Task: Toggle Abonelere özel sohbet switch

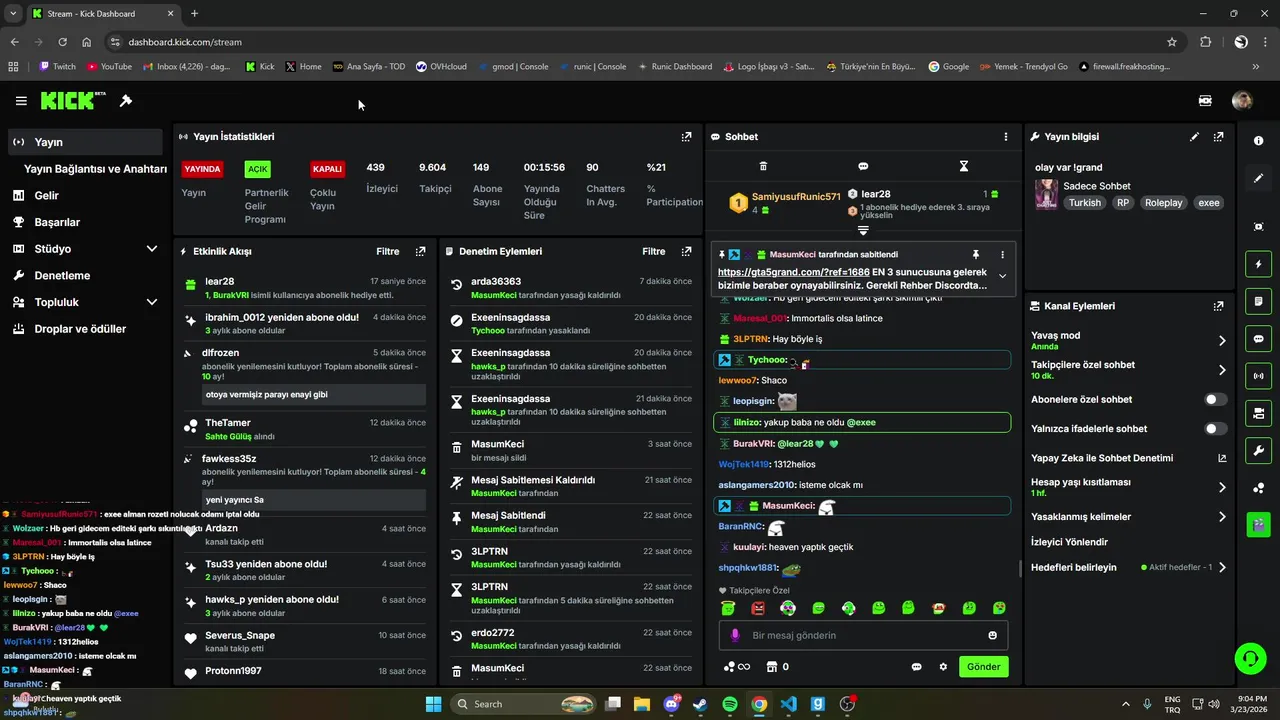Action: tap(1215, 399)
